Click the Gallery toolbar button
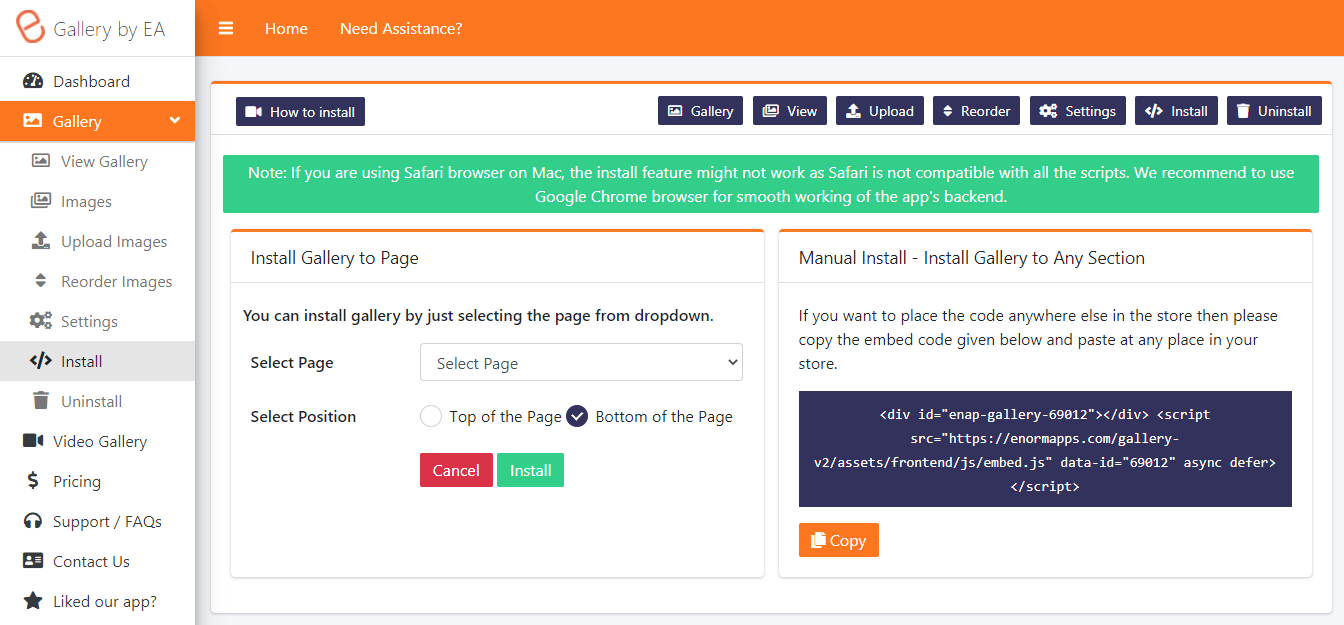 tap(700, 111)
